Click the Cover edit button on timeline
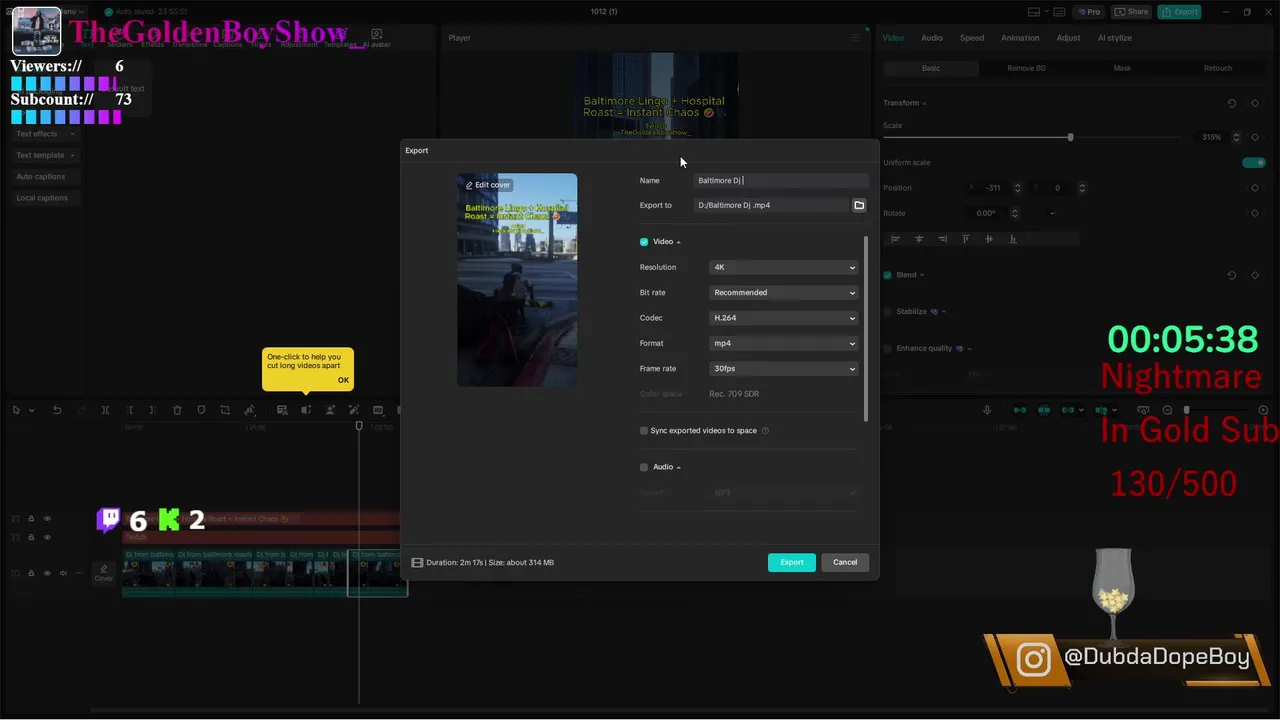 (103, 573)
